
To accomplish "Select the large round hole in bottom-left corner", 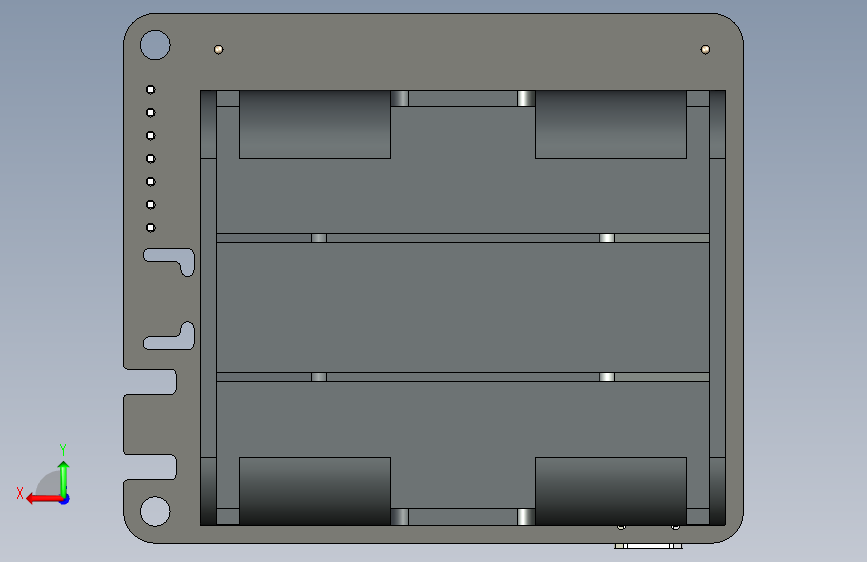I will coord(155,511).
